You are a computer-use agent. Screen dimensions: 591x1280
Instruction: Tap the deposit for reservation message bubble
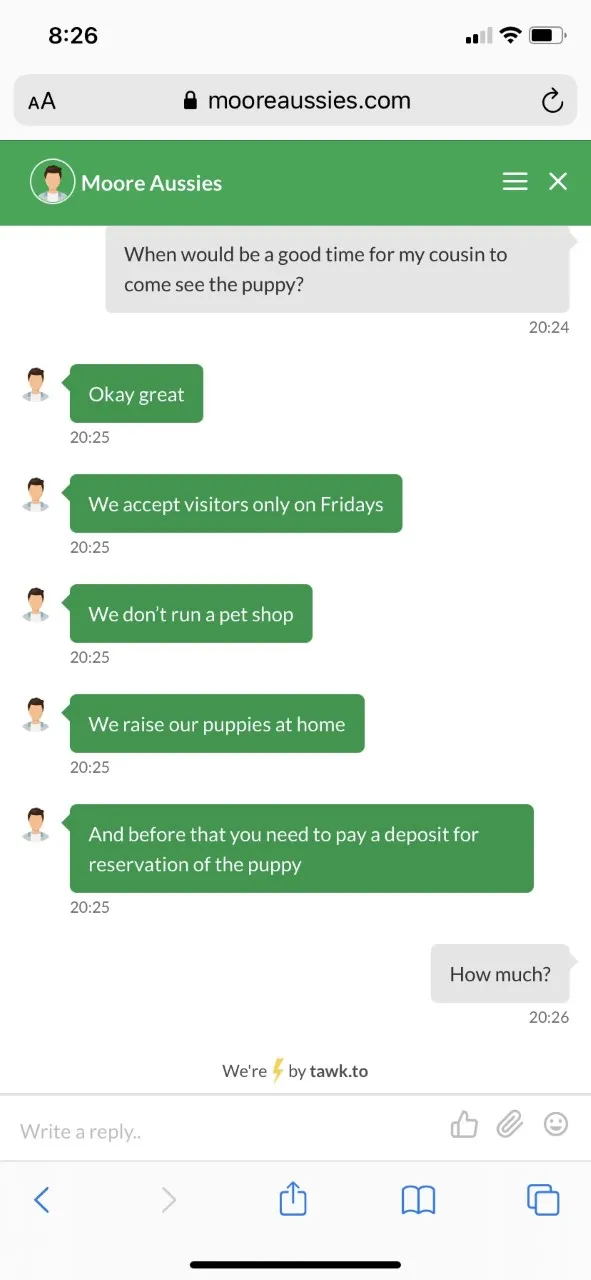tap(301, 848)
